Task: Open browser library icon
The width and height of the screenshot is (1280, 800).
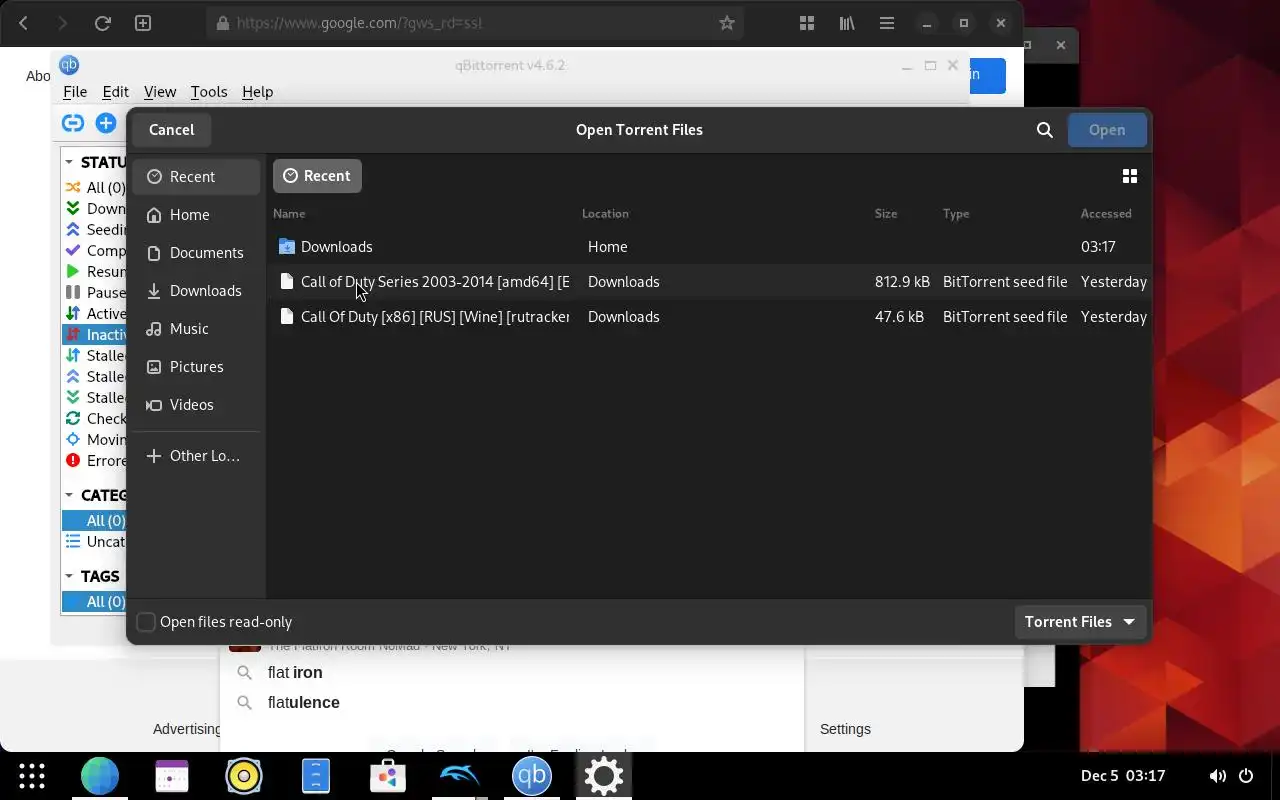Action: pos(847,23)
